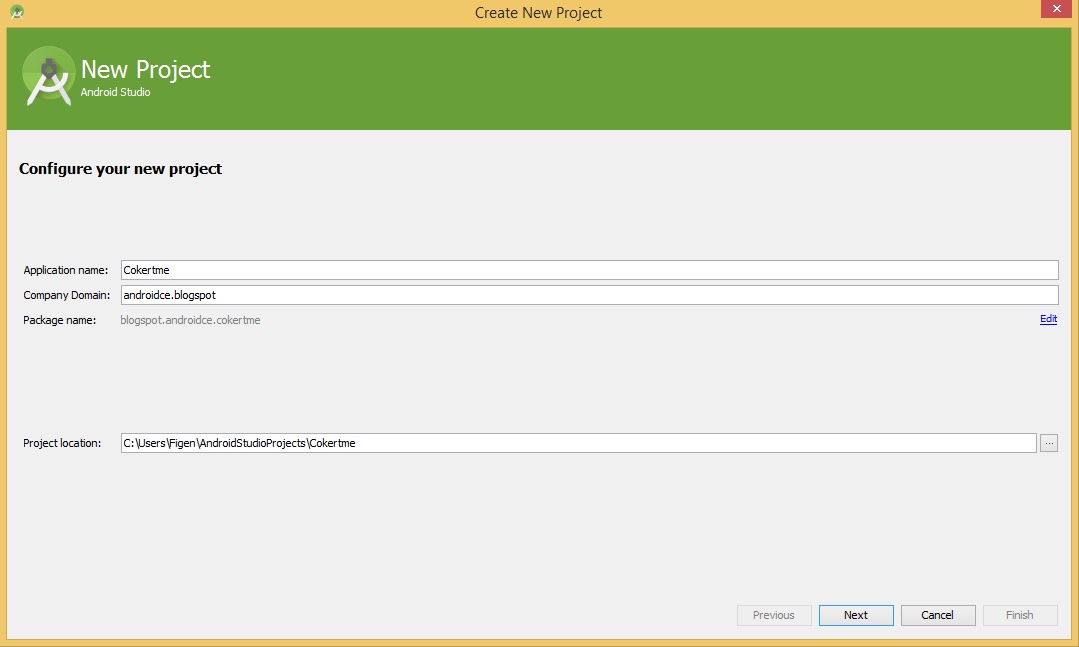Cancel the new project wizard
This screenshot has width=1079, height=647.
[938, 615]
